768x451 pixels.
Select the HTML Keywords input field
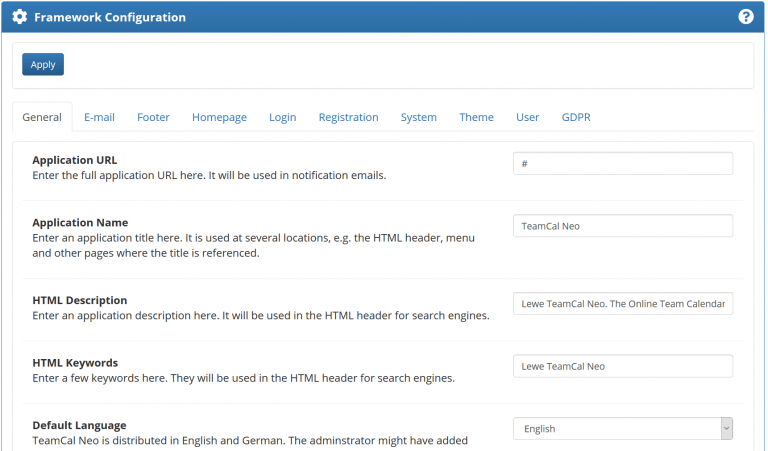click(622, 366)
